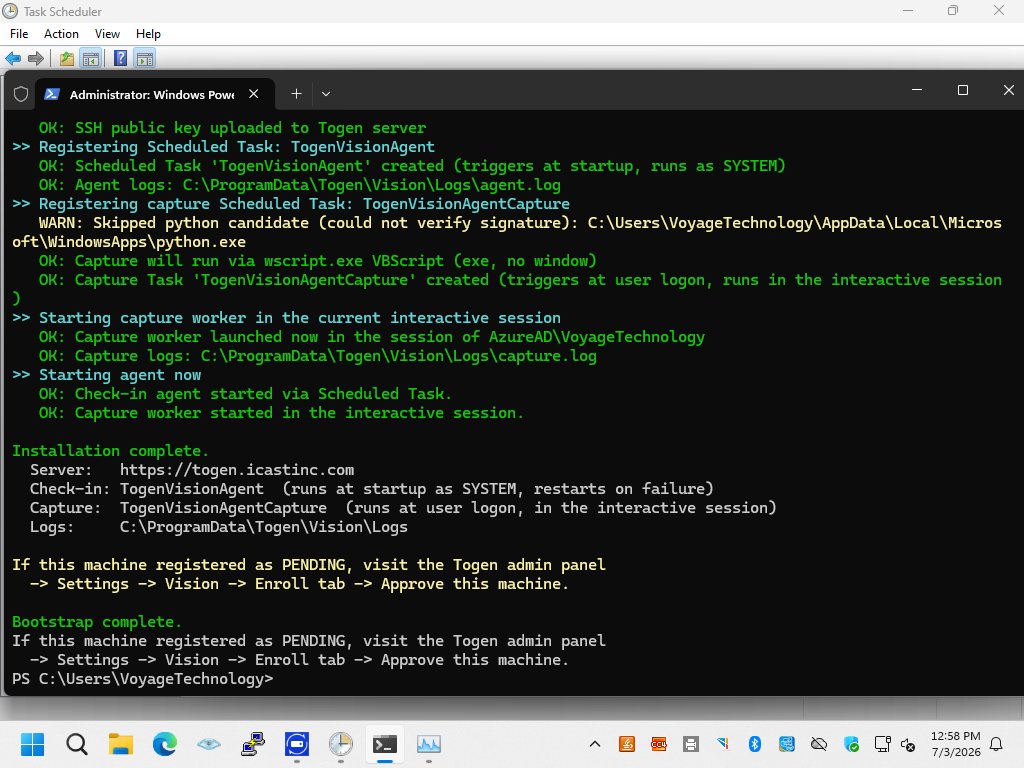Click the 'C:\ProgramData\Togen\Vision\Logs\capture.log' path text
The image size is (1024, 768).
click(398, 356)
